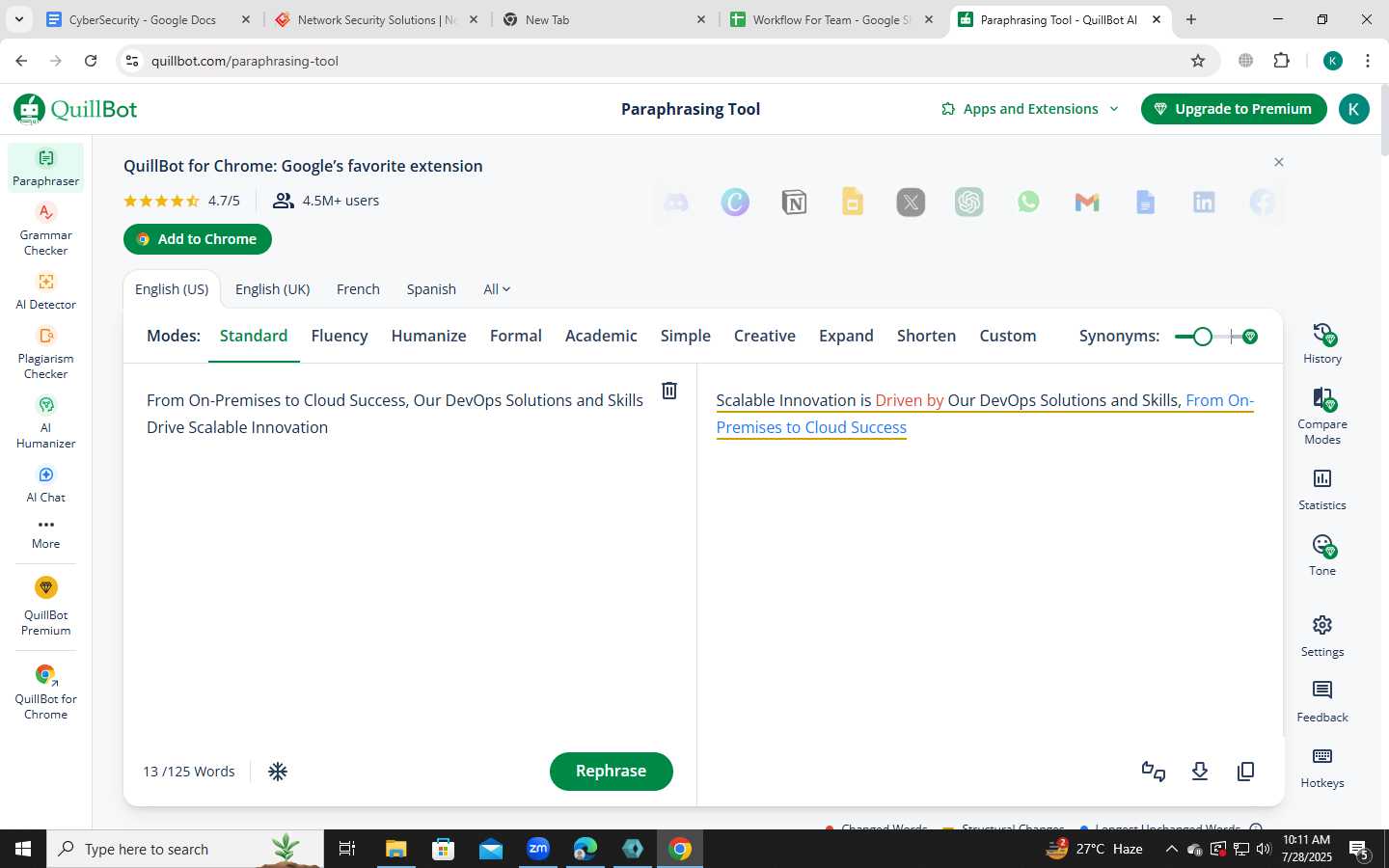Click premium end of Synonyms slider
The image size is (1389, 868).
1250,337
